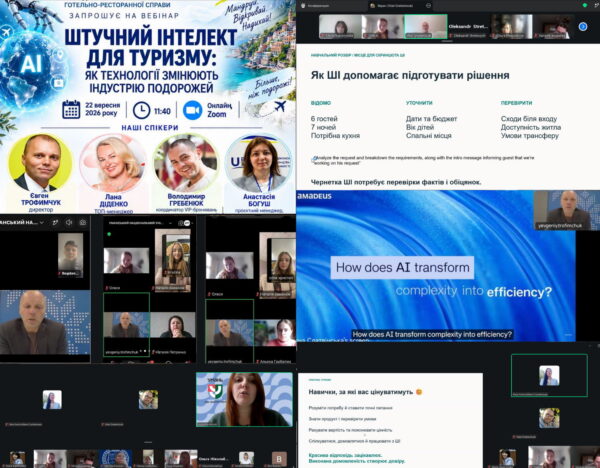The height and width of the screenshot is (468, 600).
Task: Click the green encryption shield indicator
Action: (584, 5)
